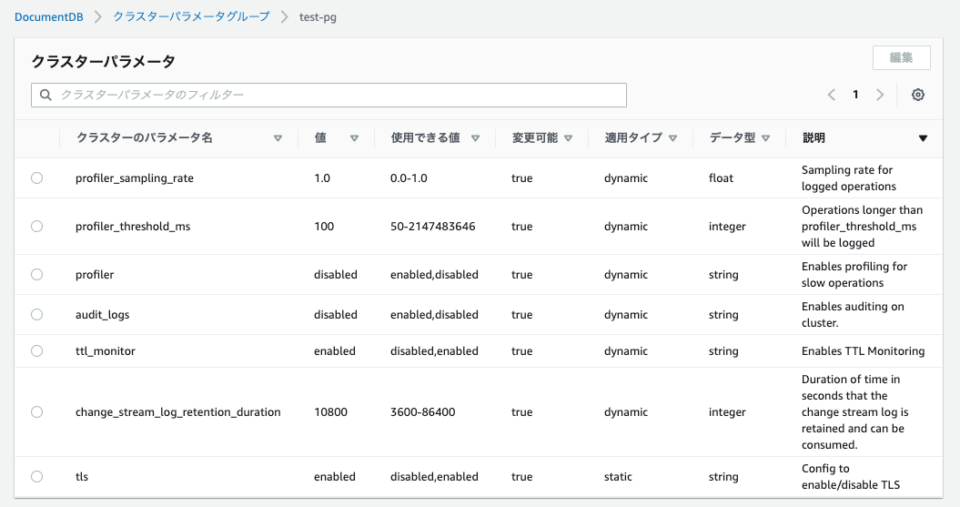The image size is (960, 507).
Task: Click the value 10800
Action: pyautogui.click(x=331, y=412)
